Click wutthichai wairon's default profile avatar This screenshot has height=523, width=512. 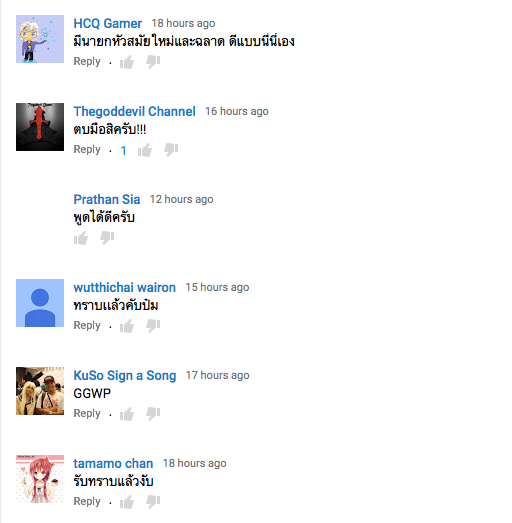coord(40,303)
